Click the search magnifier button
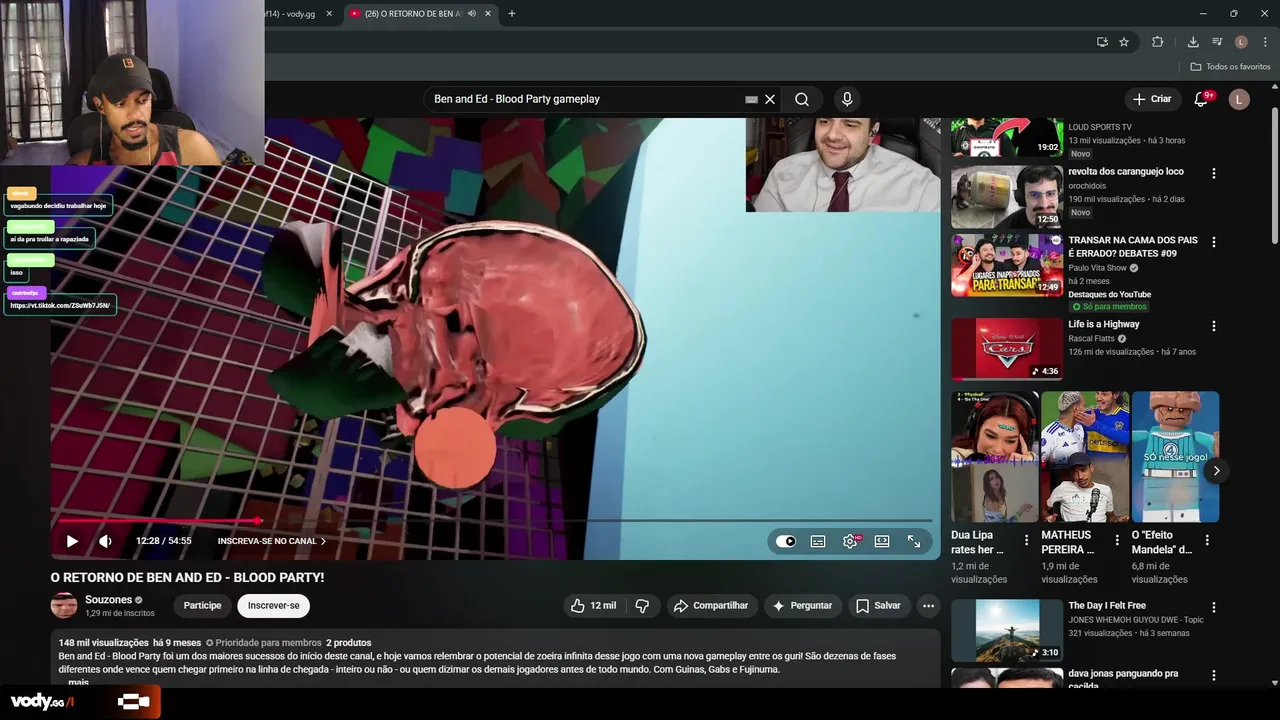 coord(802,99)
